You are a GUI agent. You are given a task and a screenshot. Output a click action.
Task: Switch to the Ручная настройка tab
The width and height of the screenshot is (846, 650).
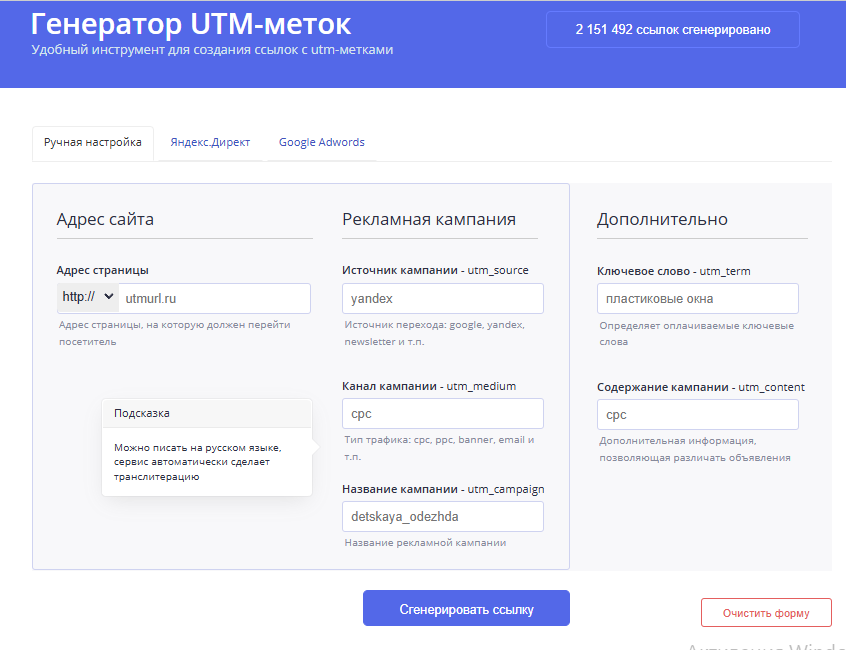click(93, 143)
